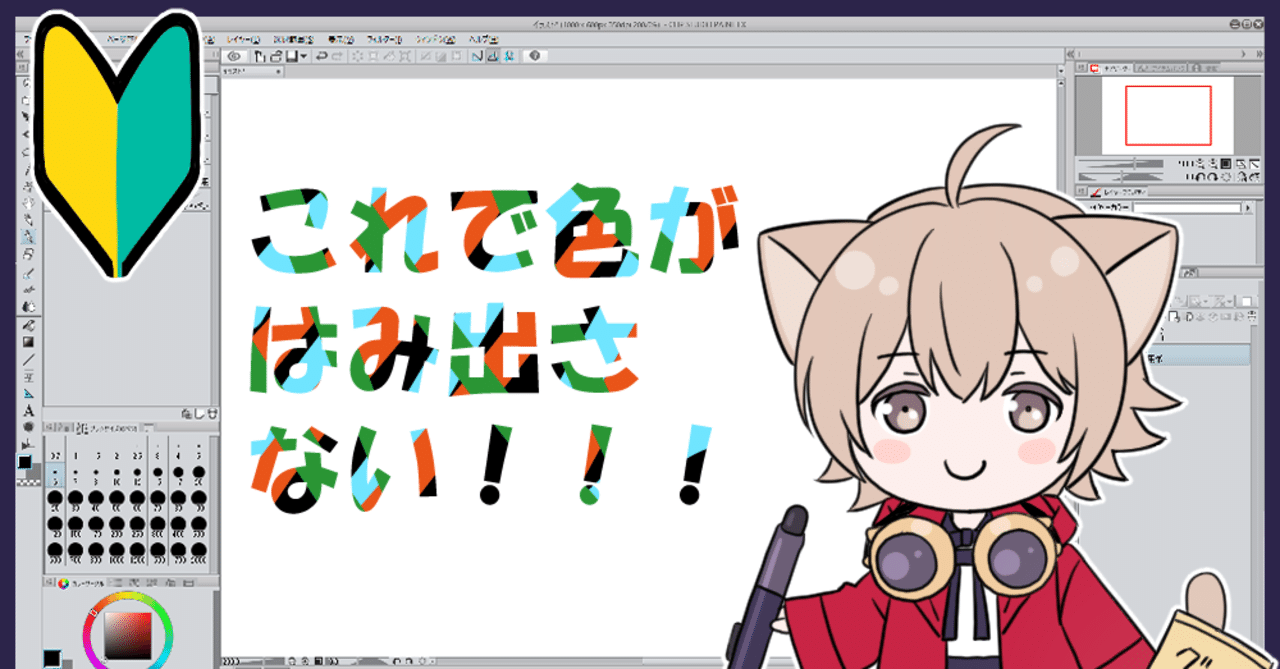The height and width of the screenshot is (669, 1280).
Task: Select the Text tool marked A
Action: coord(28,411)
